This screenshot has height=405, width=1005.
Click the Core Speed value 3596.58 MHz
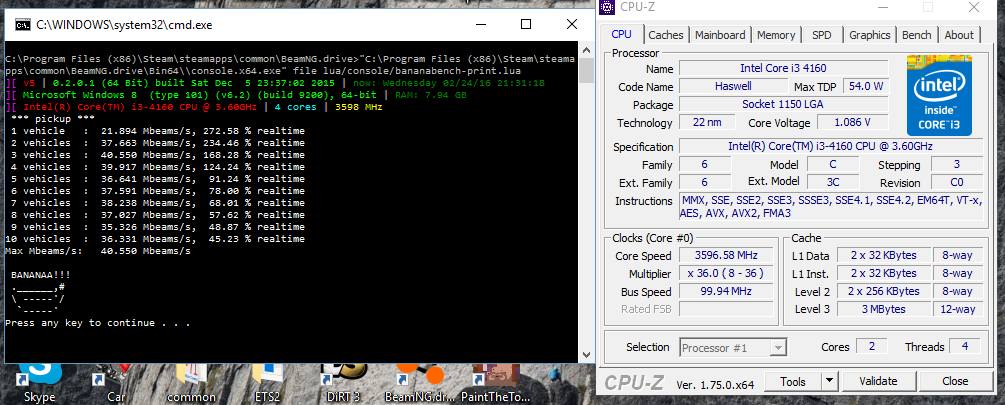(x=724, y=256)
